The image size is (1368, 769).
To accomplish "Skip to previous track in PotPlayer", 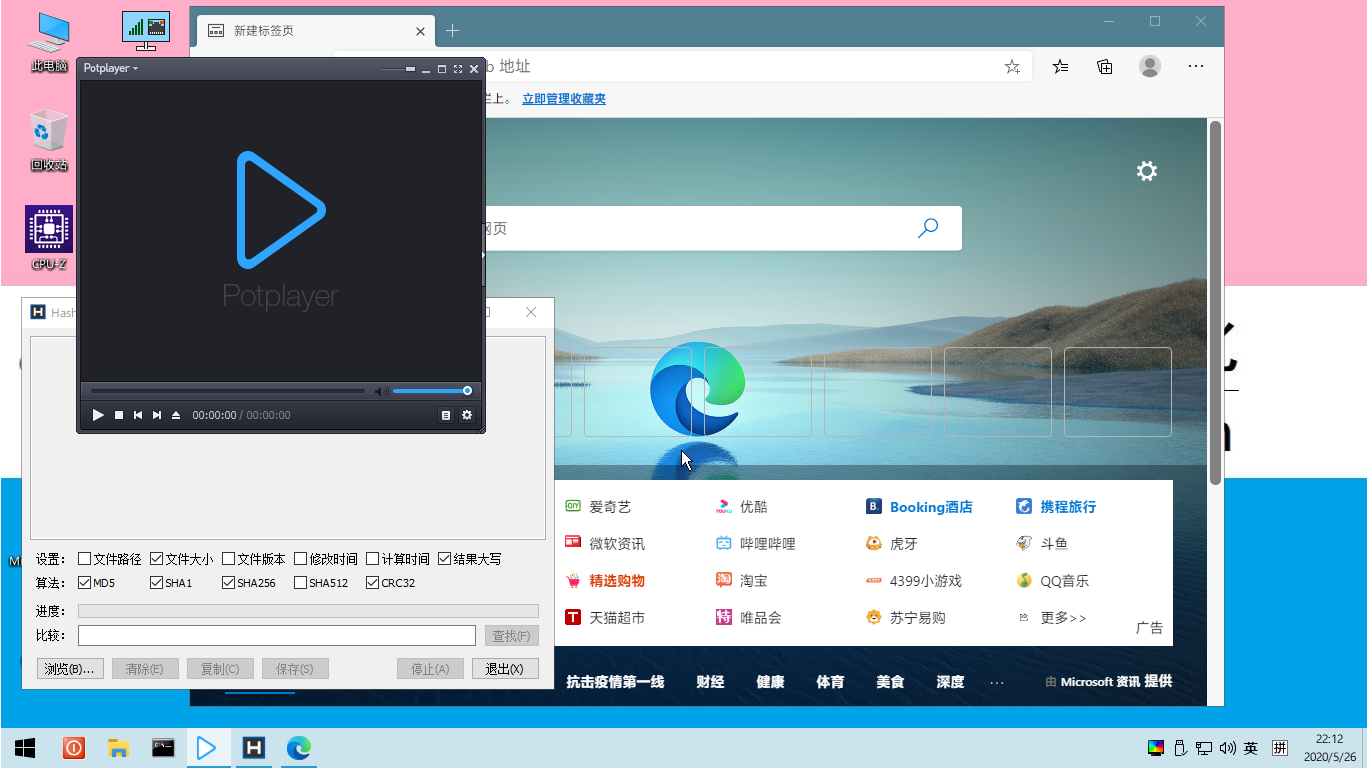I will pos(138,415).
